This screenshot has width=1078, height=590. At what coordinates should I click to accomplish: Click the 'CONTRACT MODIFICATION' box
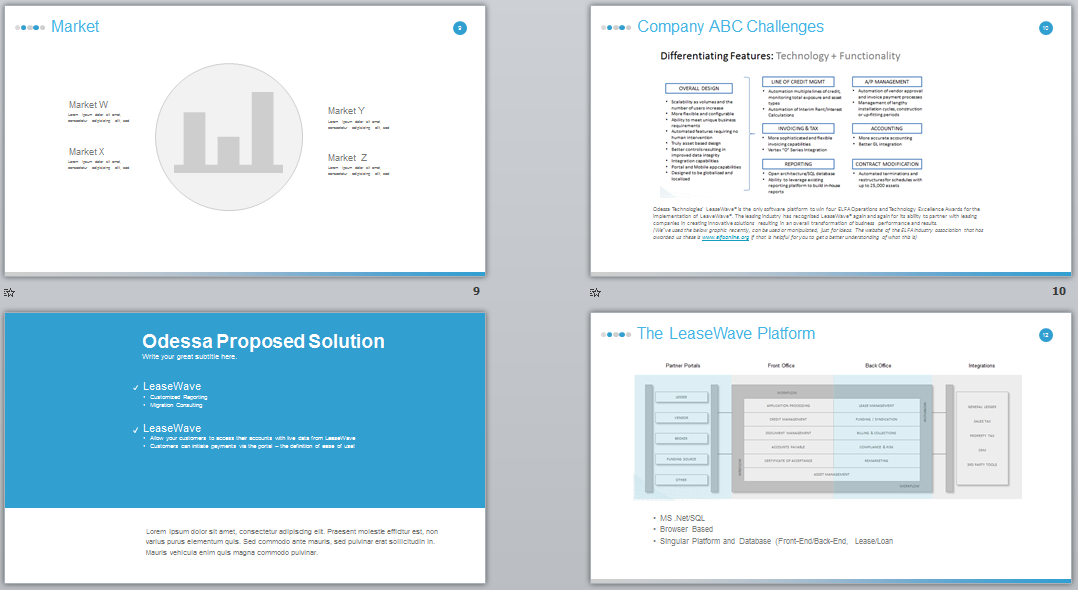[x=887, y=164]
